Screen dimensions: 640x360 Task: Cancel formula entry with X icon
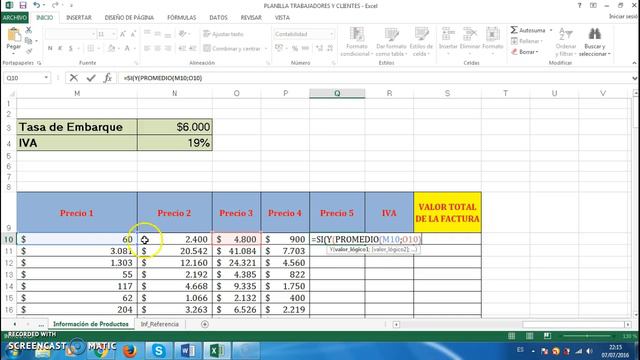pos(73,78)
